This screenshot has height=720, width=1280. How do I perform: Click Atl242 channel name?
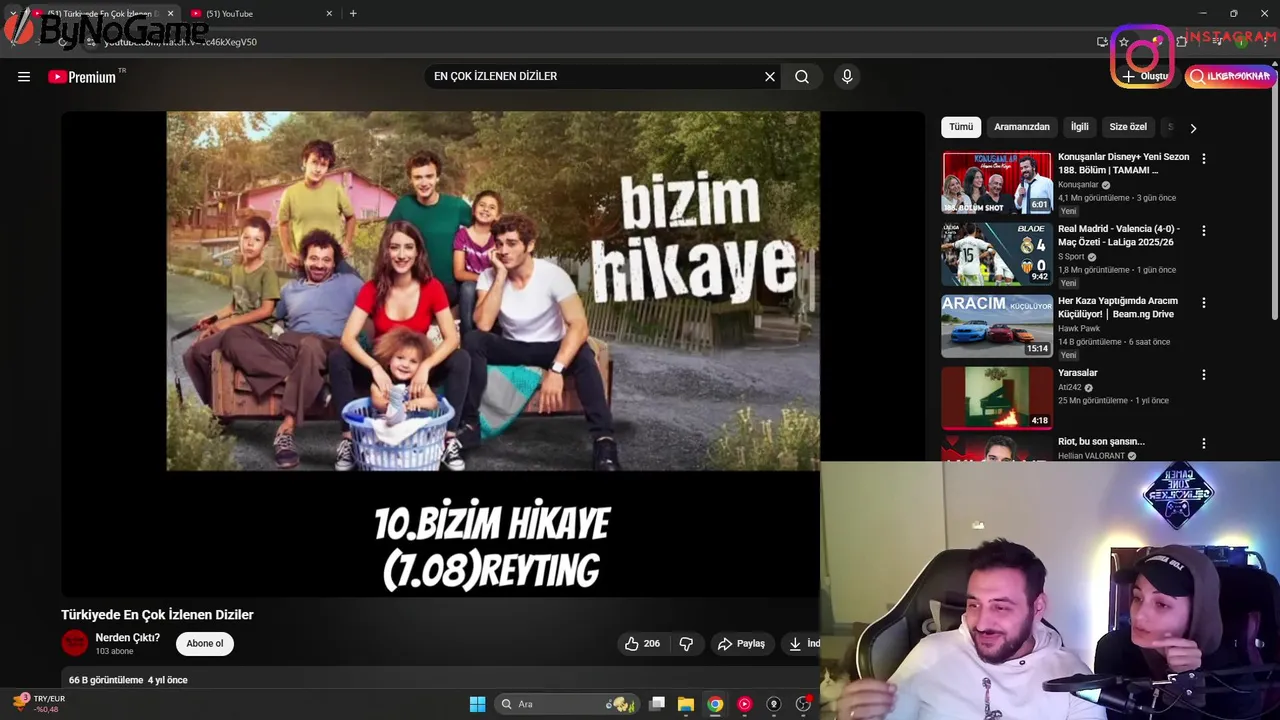click(1070, 388)
